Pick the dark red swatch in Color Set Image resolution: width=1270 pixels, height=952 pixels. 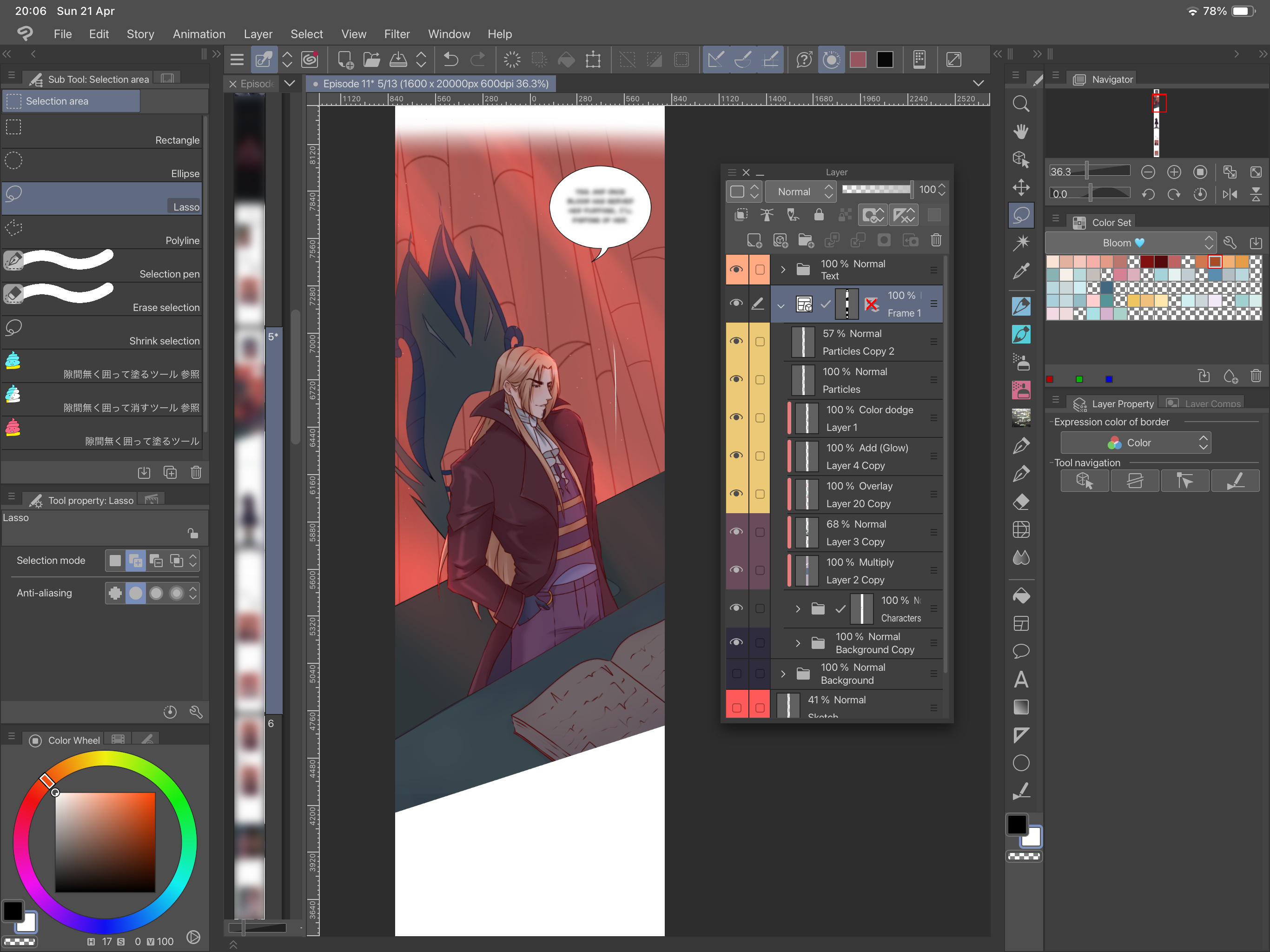(x=1147, y=262)
